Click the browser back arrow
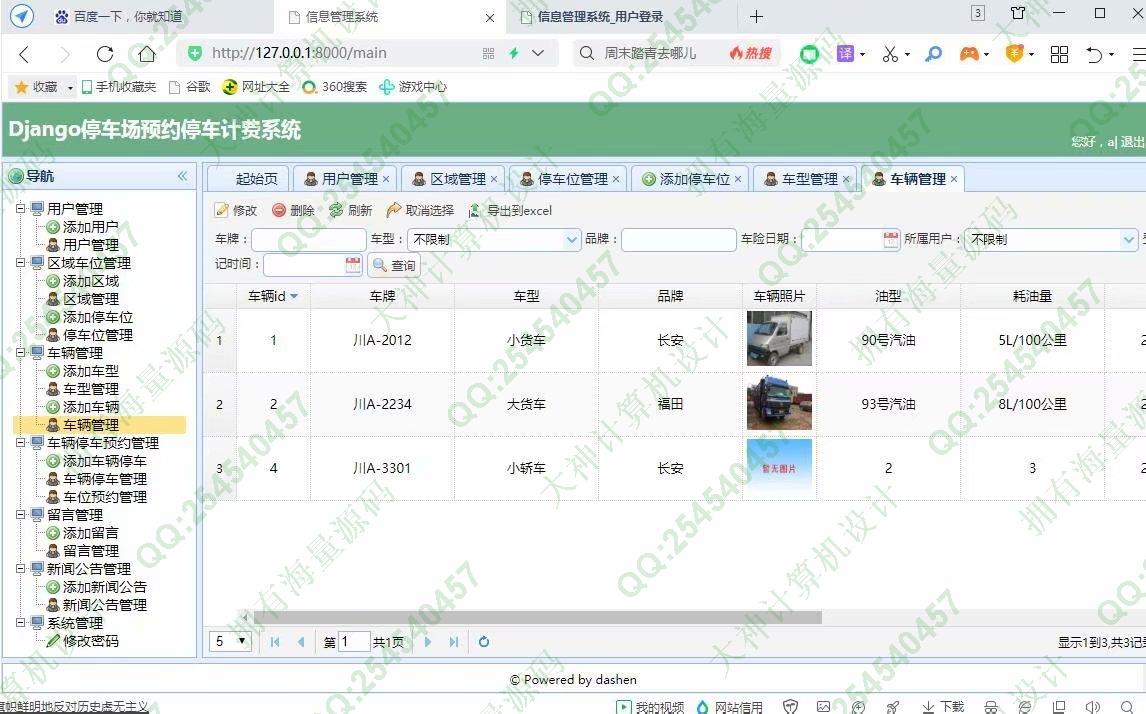This screenshot has width=1146, height=714. tap(24, 53)
